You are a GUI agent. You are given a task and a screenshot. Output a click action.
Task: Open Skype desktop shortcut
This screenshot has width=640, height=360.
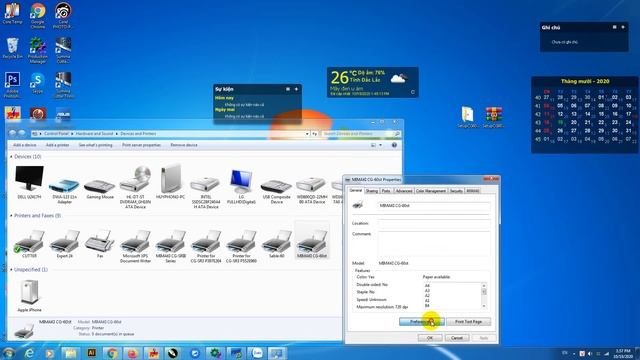38,83
